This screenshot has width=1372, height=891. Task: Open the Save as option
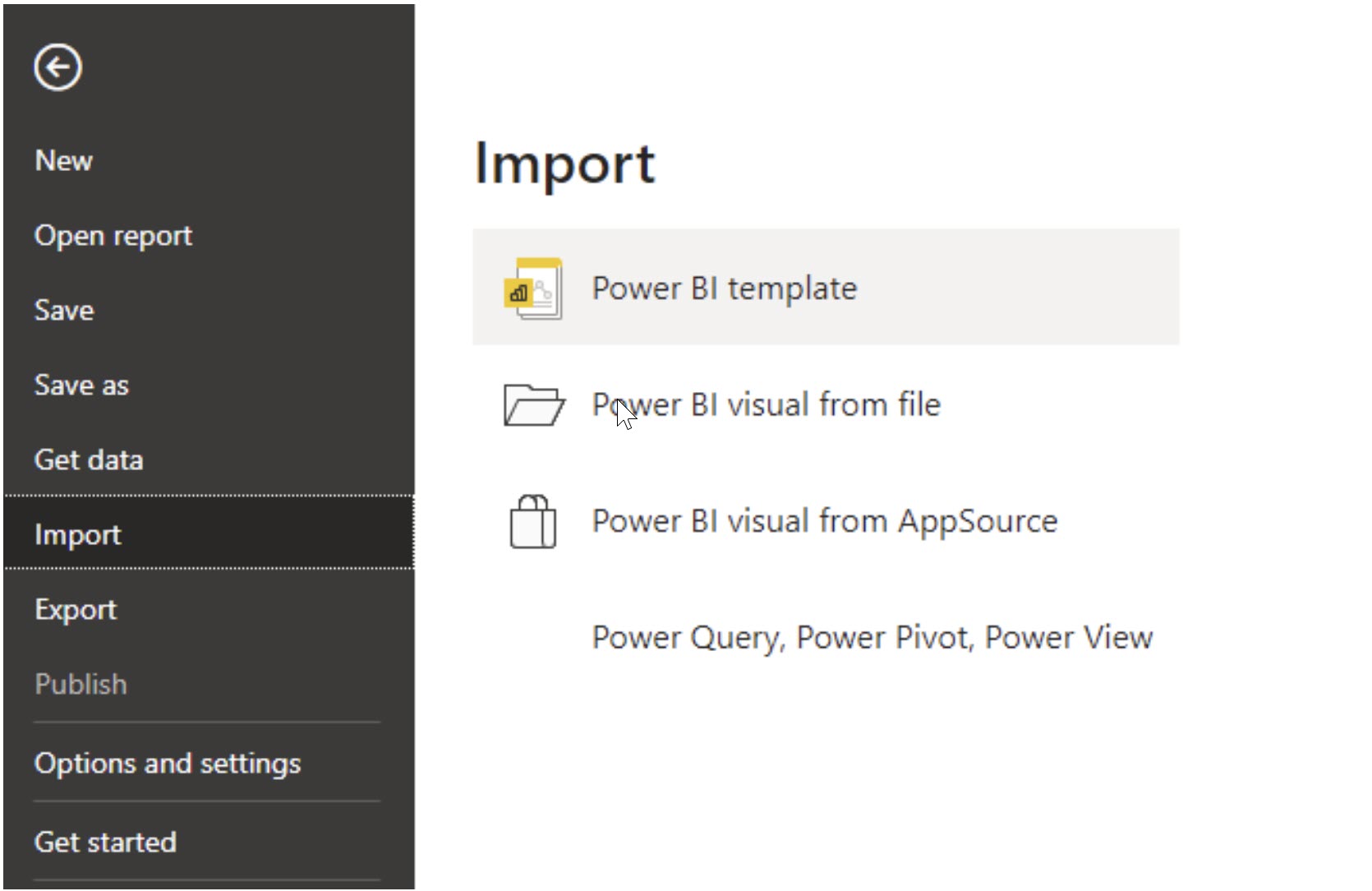pos(81,385)
